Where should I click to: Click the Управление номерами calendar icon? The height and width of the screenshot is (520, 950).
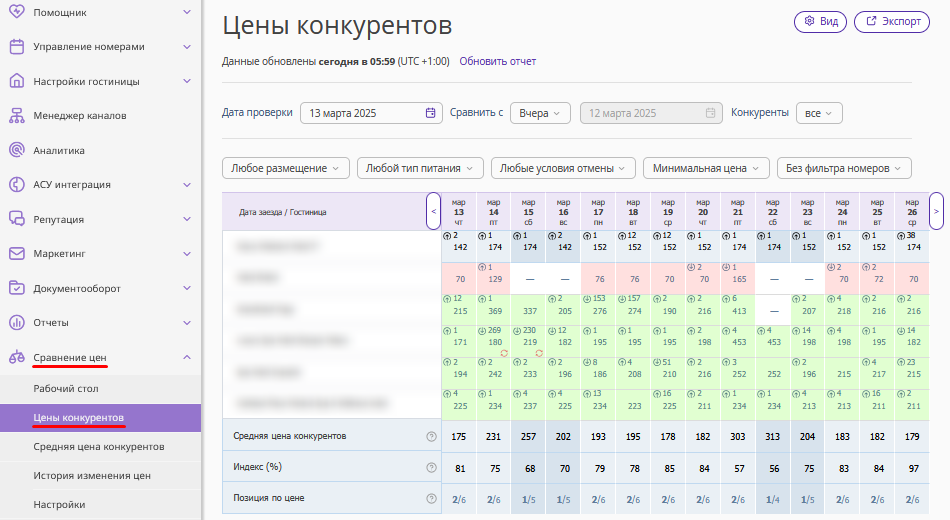click(17, 47)
